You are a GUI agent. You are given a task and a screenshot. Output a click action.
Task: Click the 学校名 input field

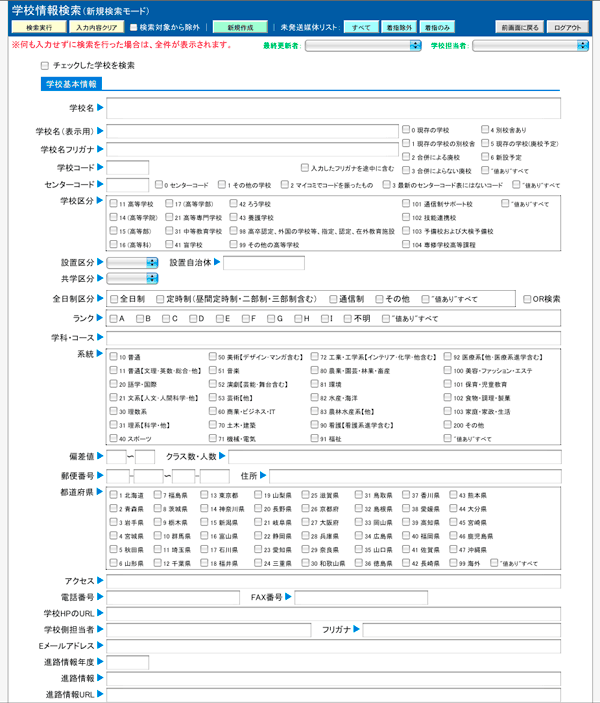pos(333,108)
